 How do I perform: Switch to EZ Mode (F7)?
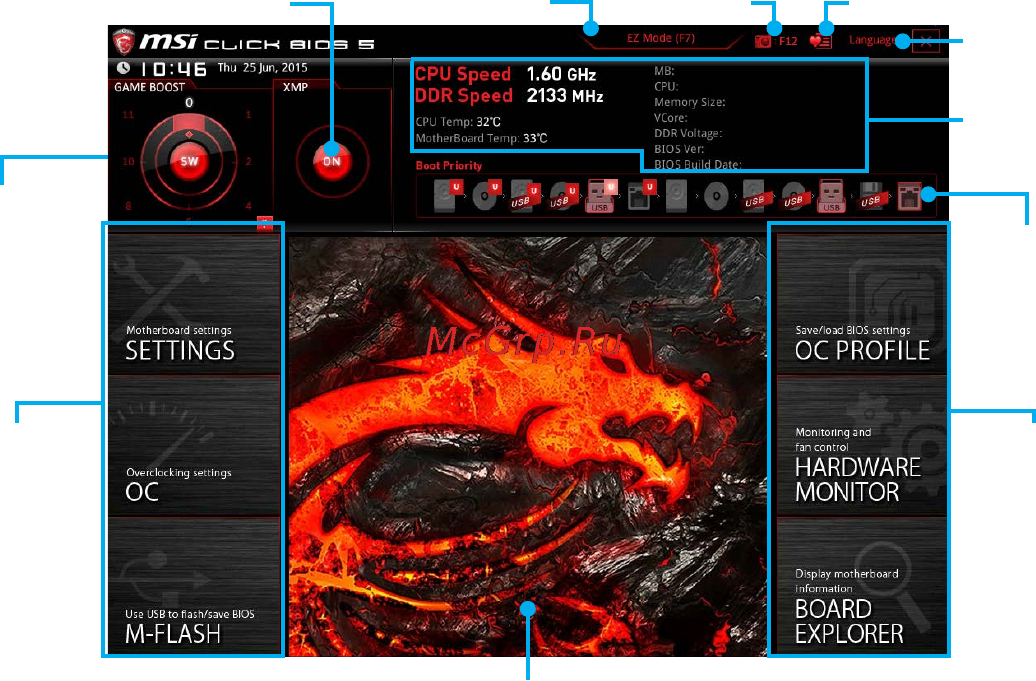pos(661,38)
